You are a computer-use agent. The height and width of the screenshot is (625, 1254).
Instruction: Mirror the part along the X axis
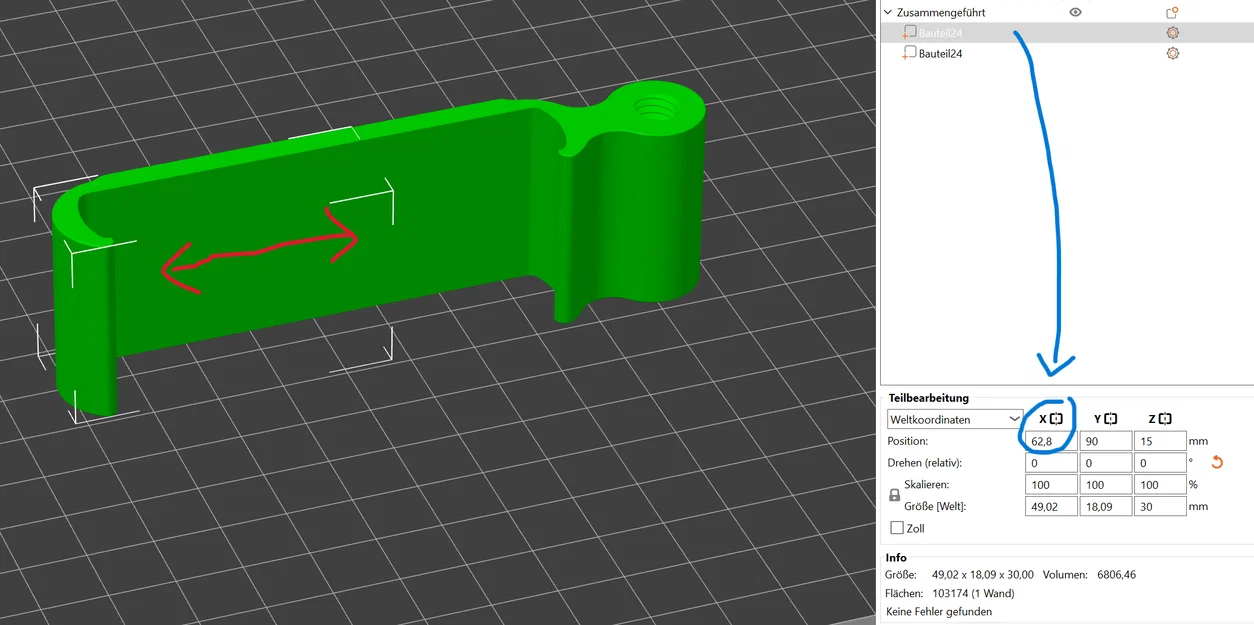(x=1056, y=419)
